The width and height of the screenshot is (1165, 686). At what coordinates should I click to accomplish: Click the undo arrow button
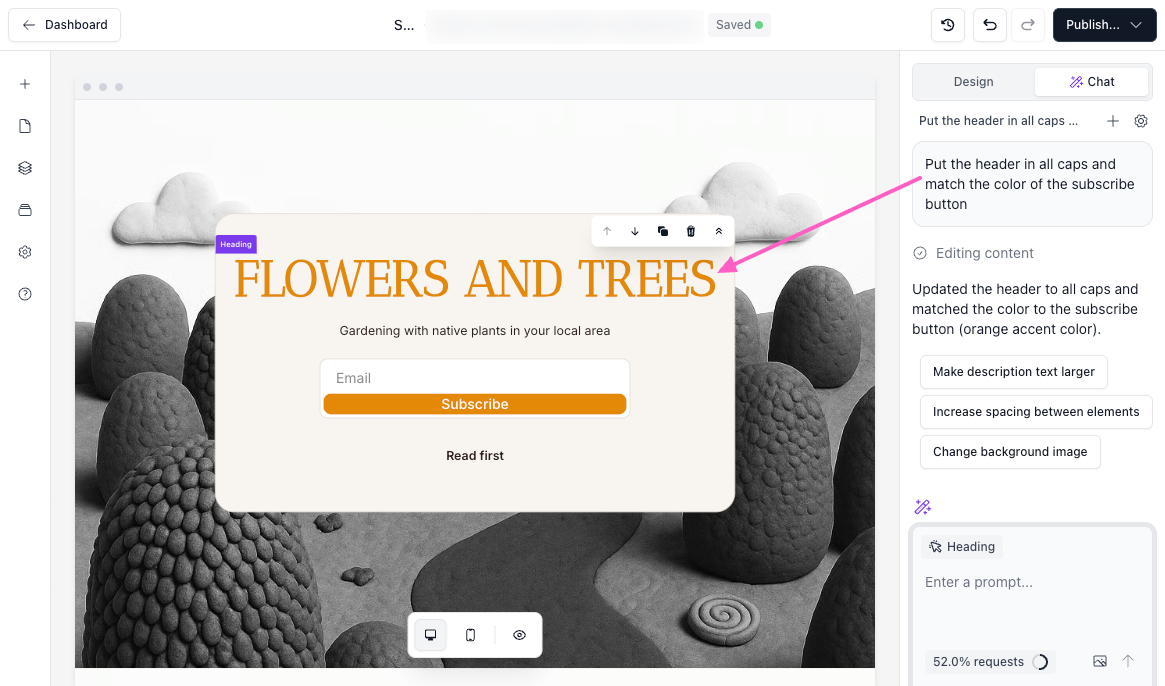[990, 25]
